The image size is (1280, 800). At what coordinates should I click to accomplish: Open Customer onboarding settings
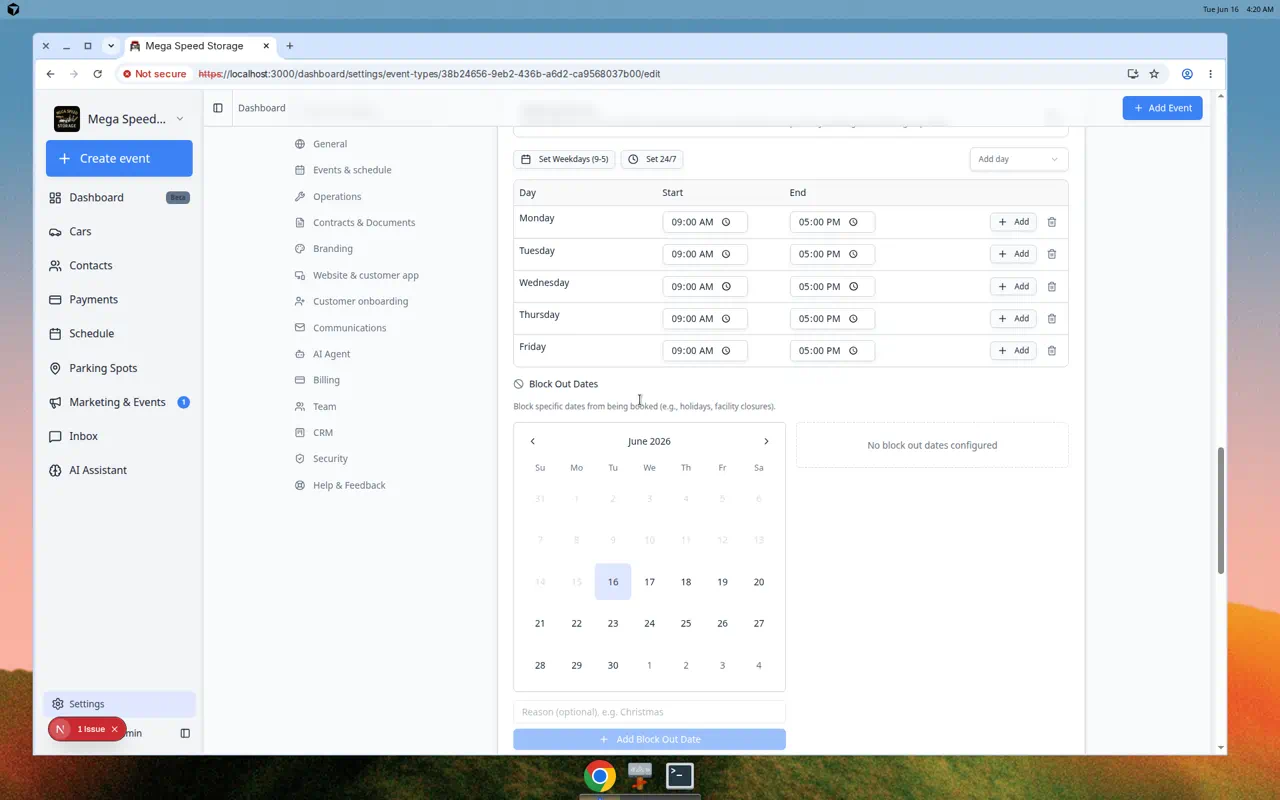pos(360,301)
